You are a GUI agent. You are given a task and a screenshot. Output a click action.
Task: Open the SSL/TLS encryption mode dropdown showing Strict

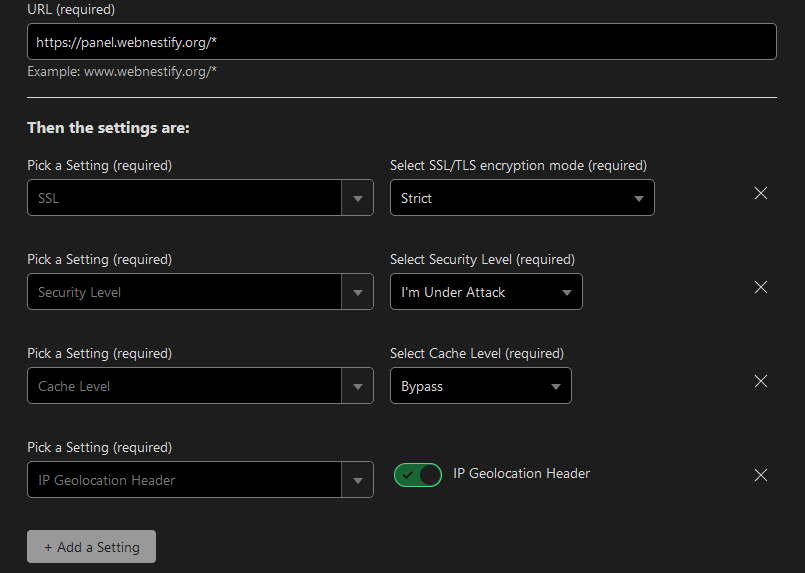tap(521, 198)
